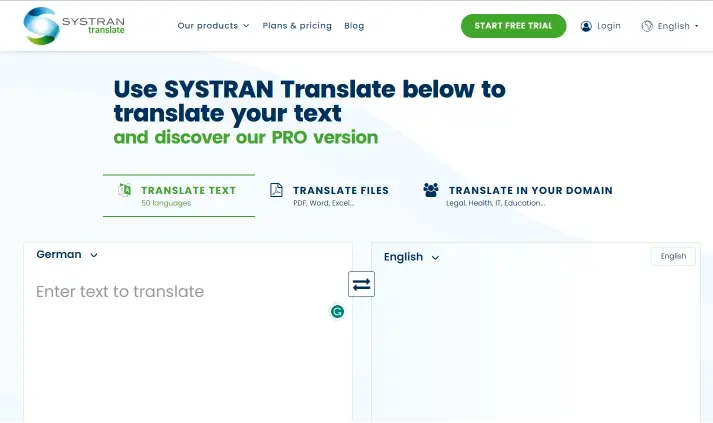Go to Plans & pricing page
This screenshot has width=713, height=423.
tap(297, 26)
